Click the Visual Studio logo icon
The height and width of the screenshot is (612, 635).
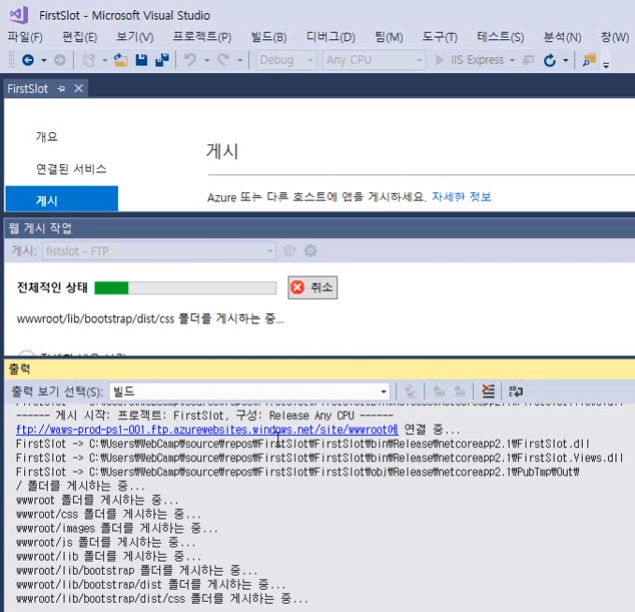(x=19, y=15)
